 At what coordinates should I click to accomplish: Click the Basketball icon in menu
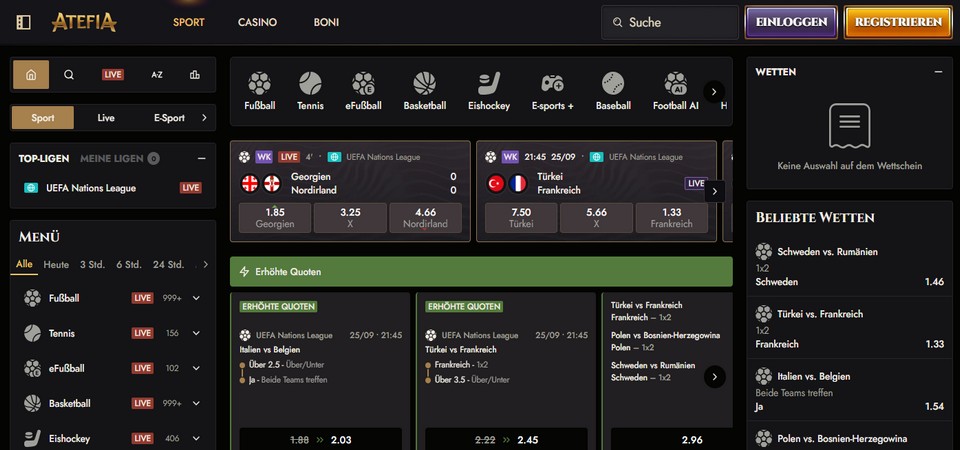point(32,403)
